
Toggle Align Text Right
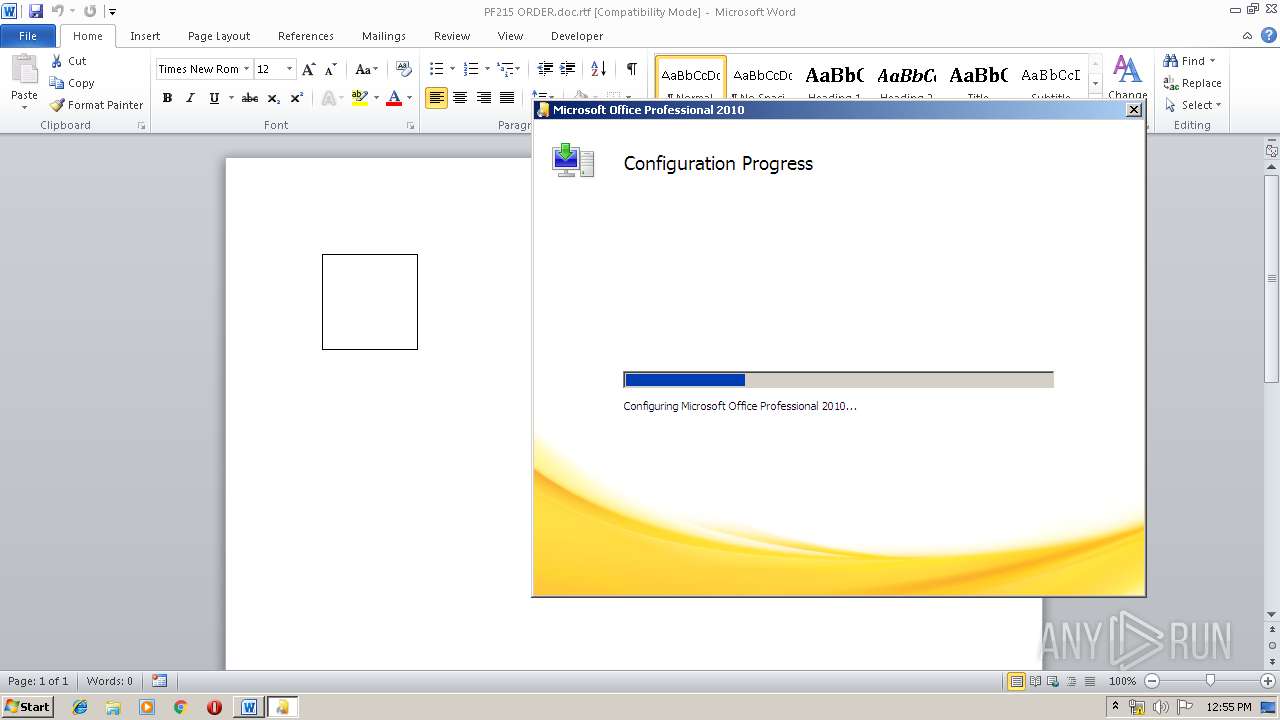click(x=484, y=98)
